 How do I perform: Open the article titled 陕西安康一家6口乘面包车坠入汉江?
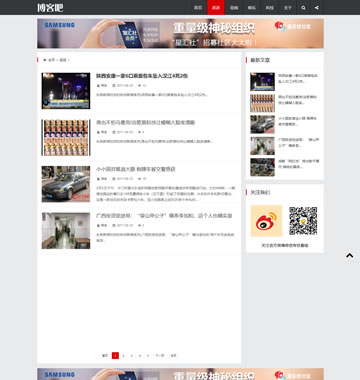tap(142, 76)
